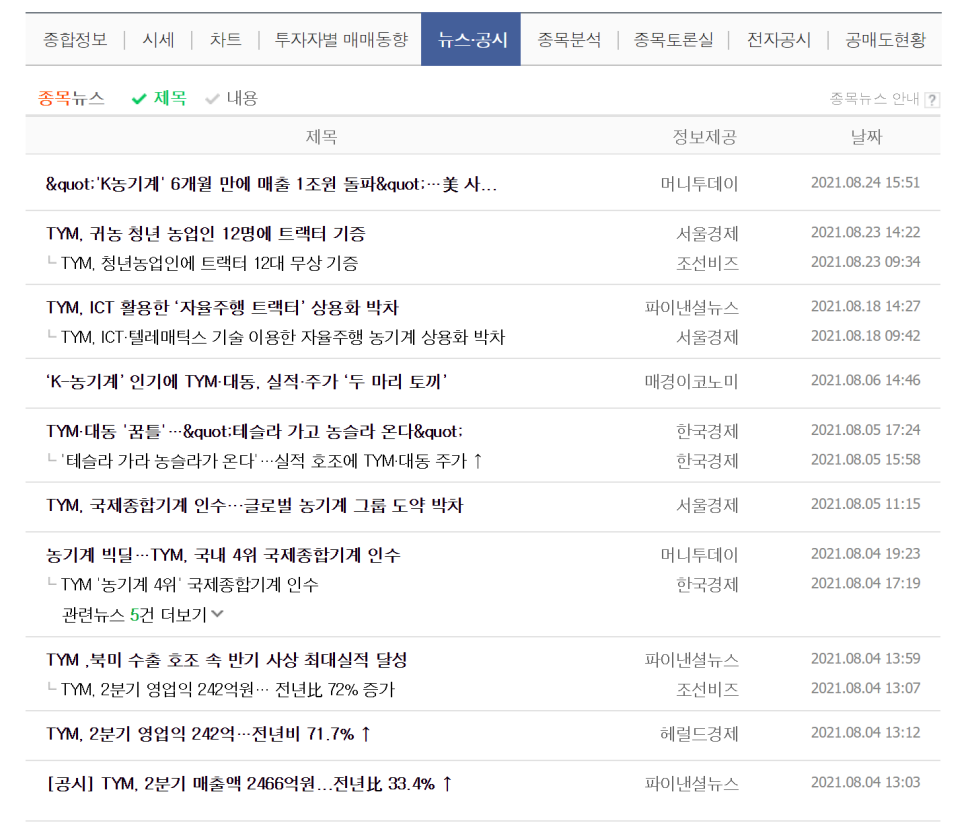Click 조선비즈 source on the 08.23 09:34 row
The image size is (966, 825).
[x=707, y=263]
